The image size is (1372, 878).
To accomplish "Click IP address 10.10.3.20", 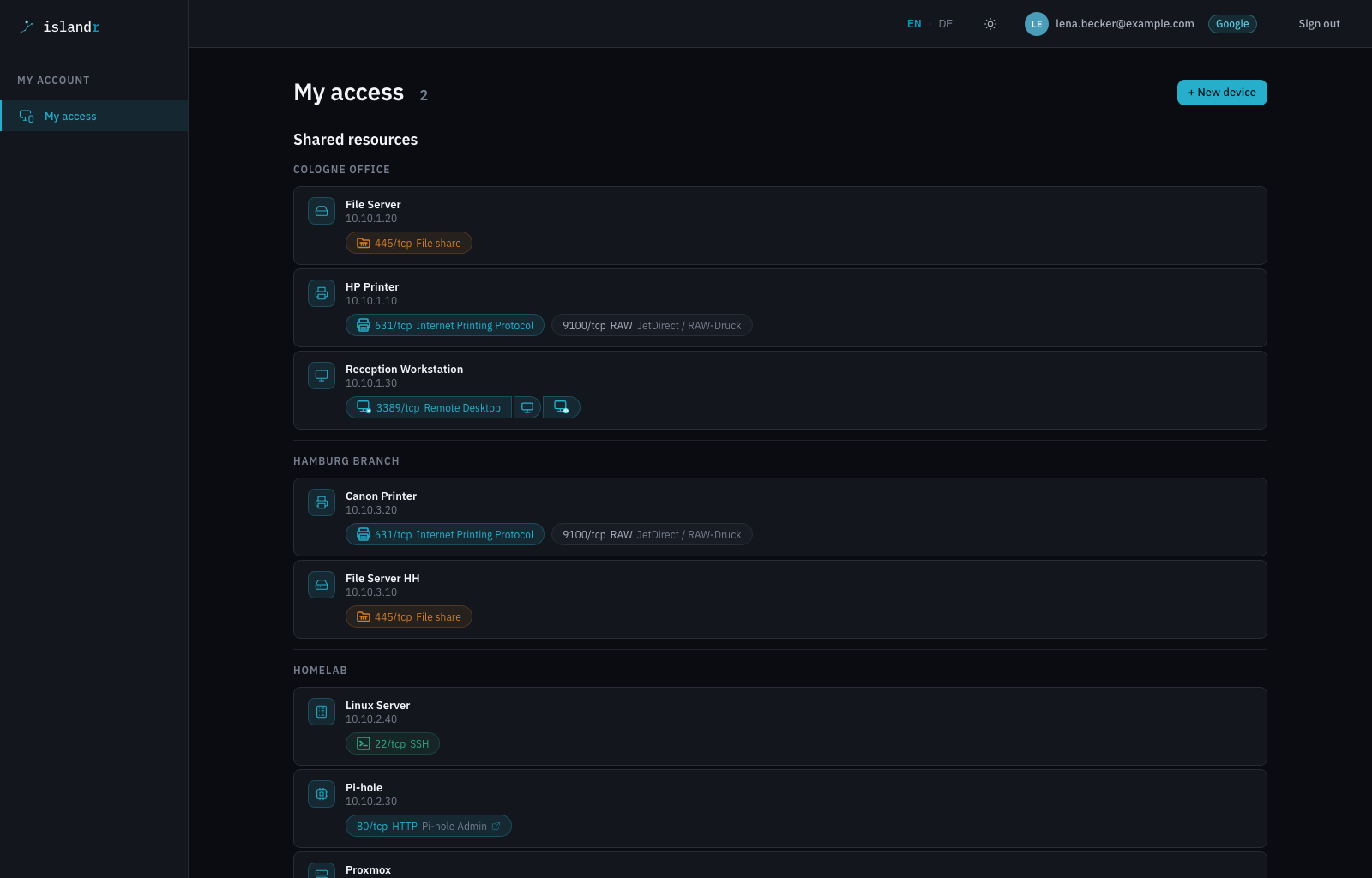I will click(x=371, y=510).
